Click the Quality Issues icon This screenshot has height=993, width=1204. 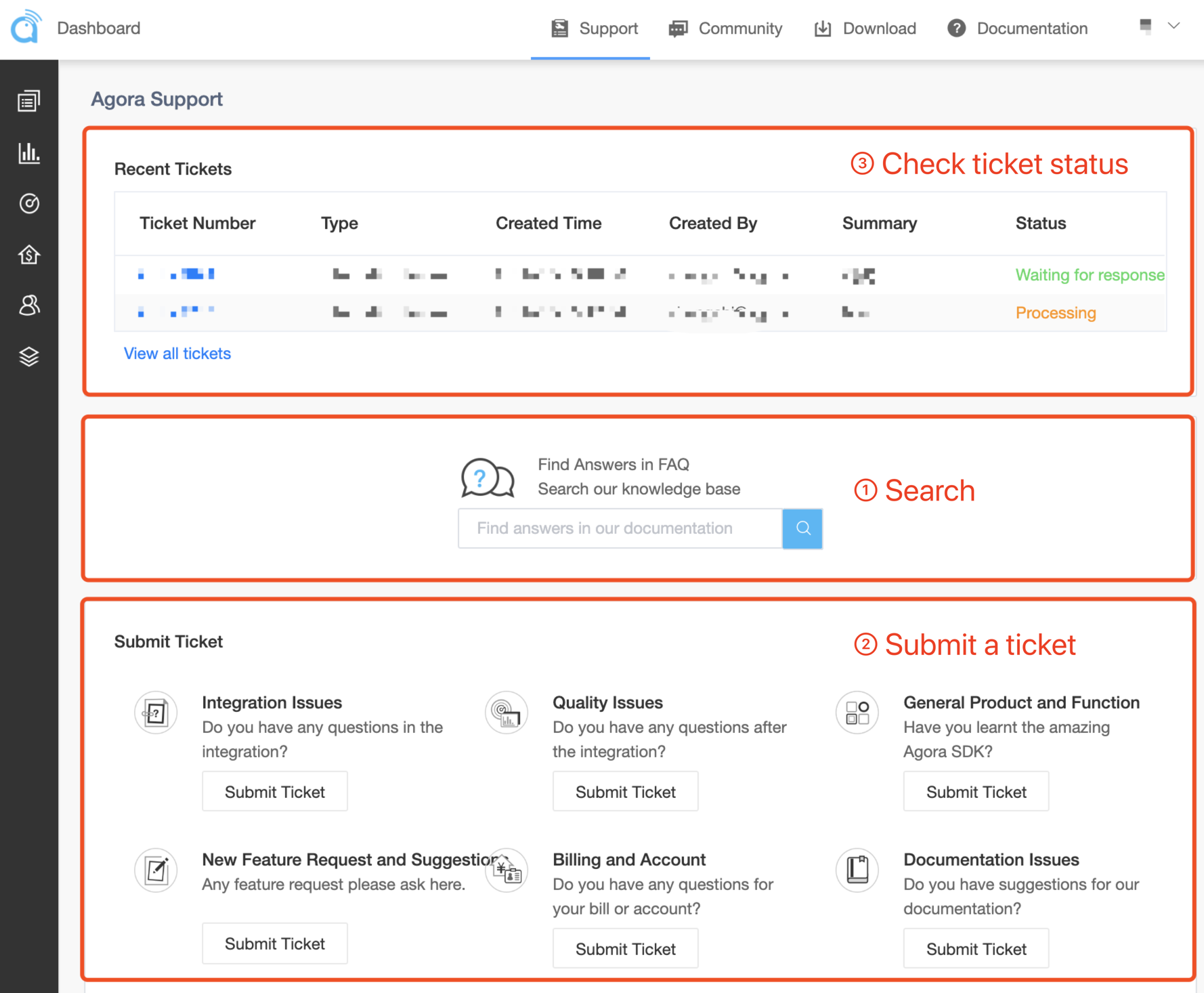click(x=507, y=713)
